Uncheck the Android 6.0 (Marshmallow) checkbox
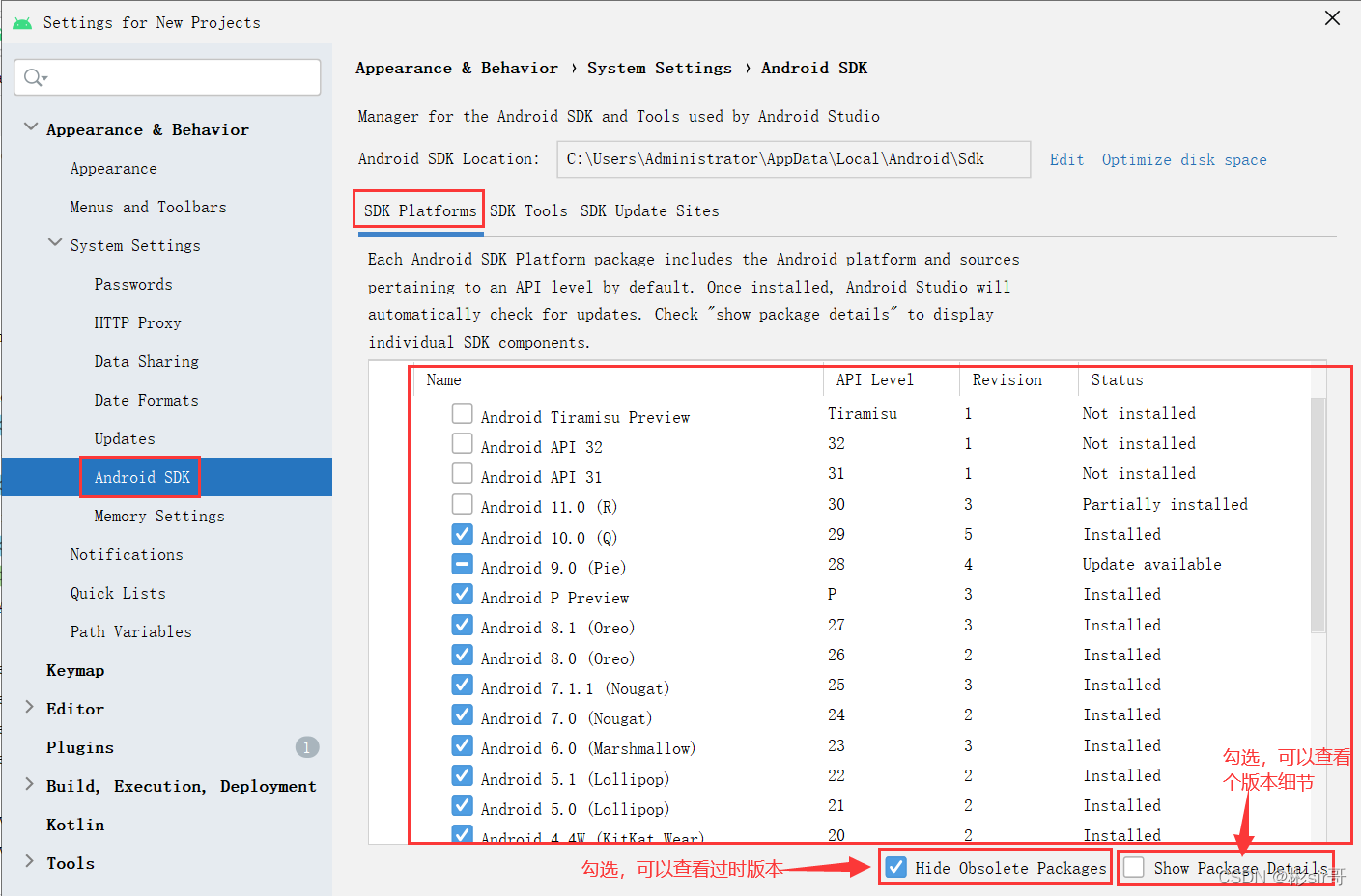The height and width of the screenshot is (896, 1361). (463, 745)
